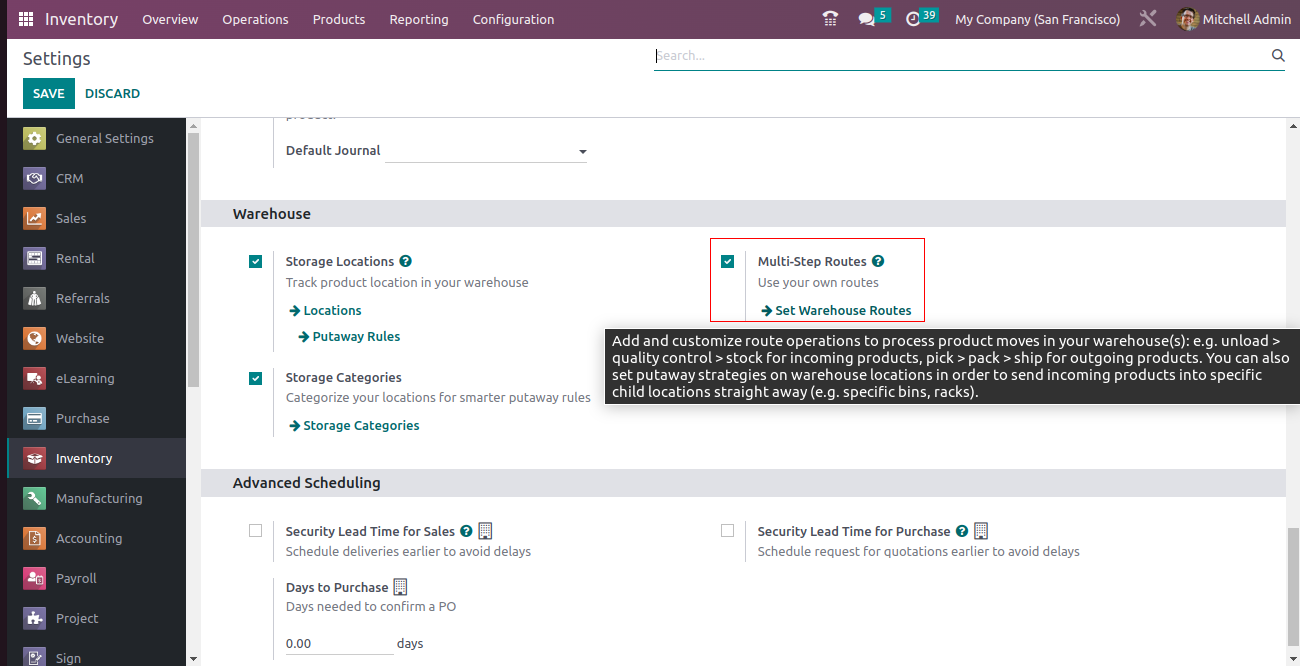1300x666 pixels.
Task: Open CRM settings from sidebar
Action: (69, 178)
